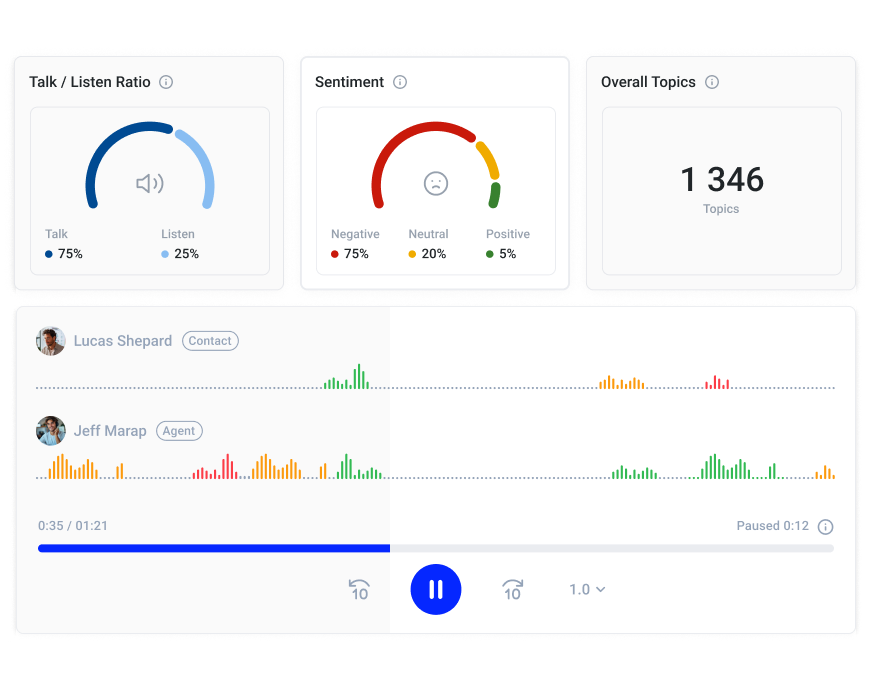Click the info icon next to Paused 0:12
This screenshot has width=870, height=690.
pyautogui.click(x=824, y=526)
